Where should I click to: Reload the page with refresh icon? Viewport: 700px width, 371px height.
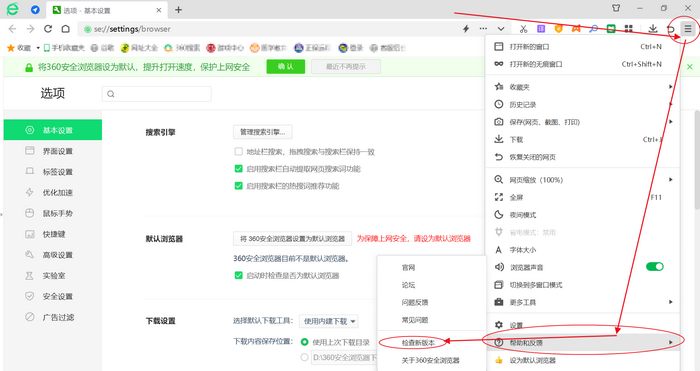pyautogui.click(x=48, y=29)
